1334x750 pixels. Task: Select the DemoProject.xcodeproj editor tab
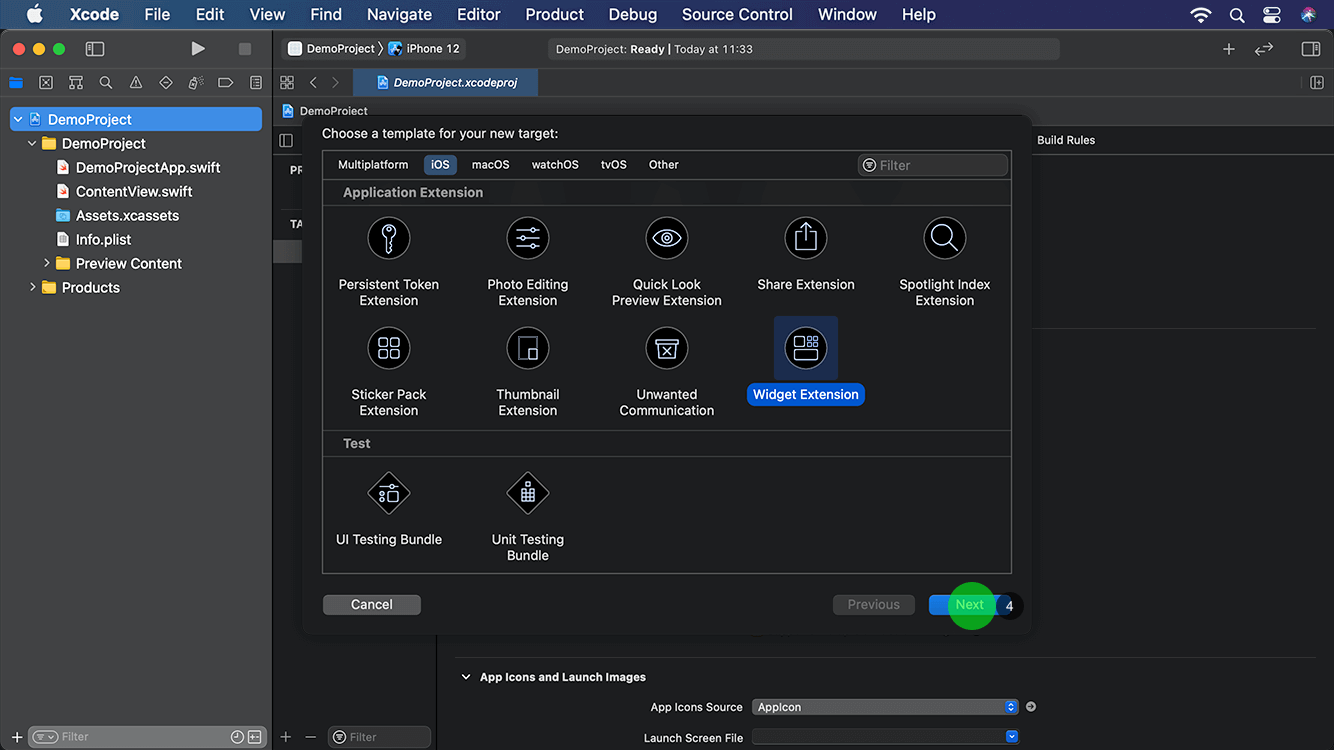point(446,83)
